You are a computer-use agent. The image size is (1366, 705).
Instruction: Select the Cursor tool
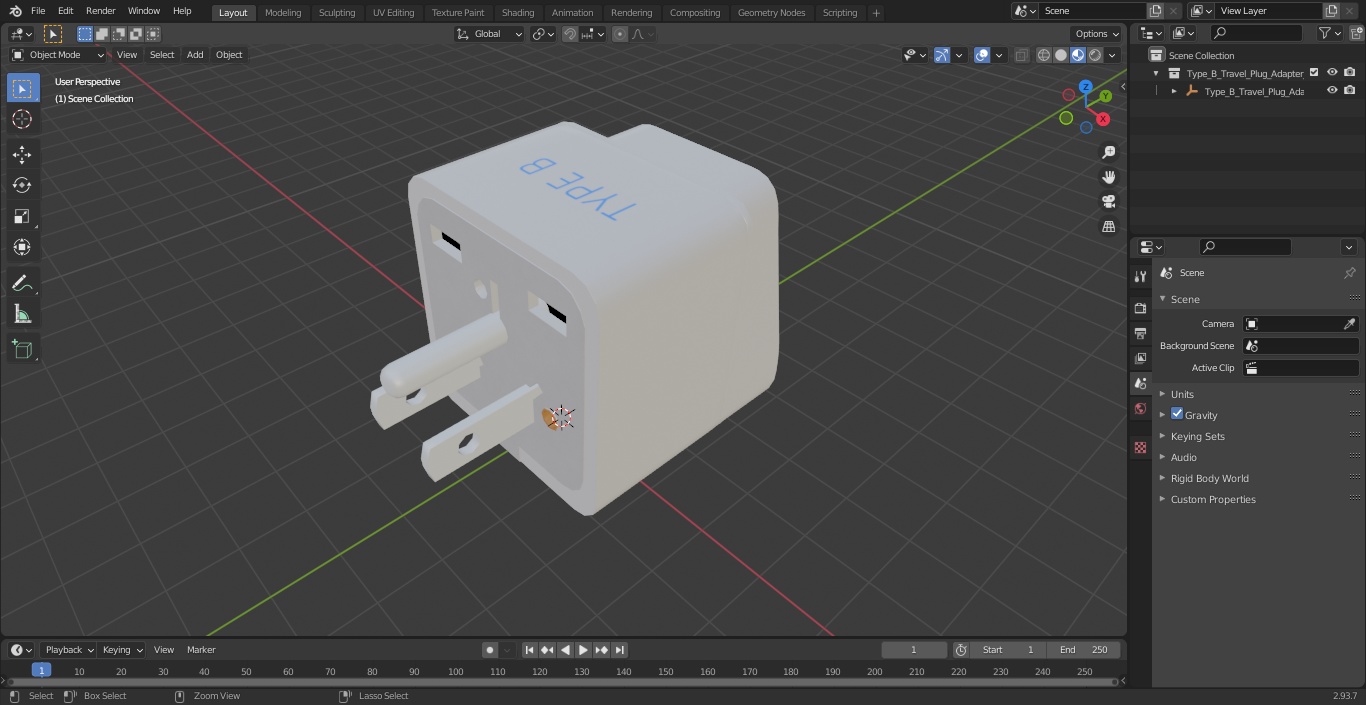pyautogui.click(x=22, y=119)
